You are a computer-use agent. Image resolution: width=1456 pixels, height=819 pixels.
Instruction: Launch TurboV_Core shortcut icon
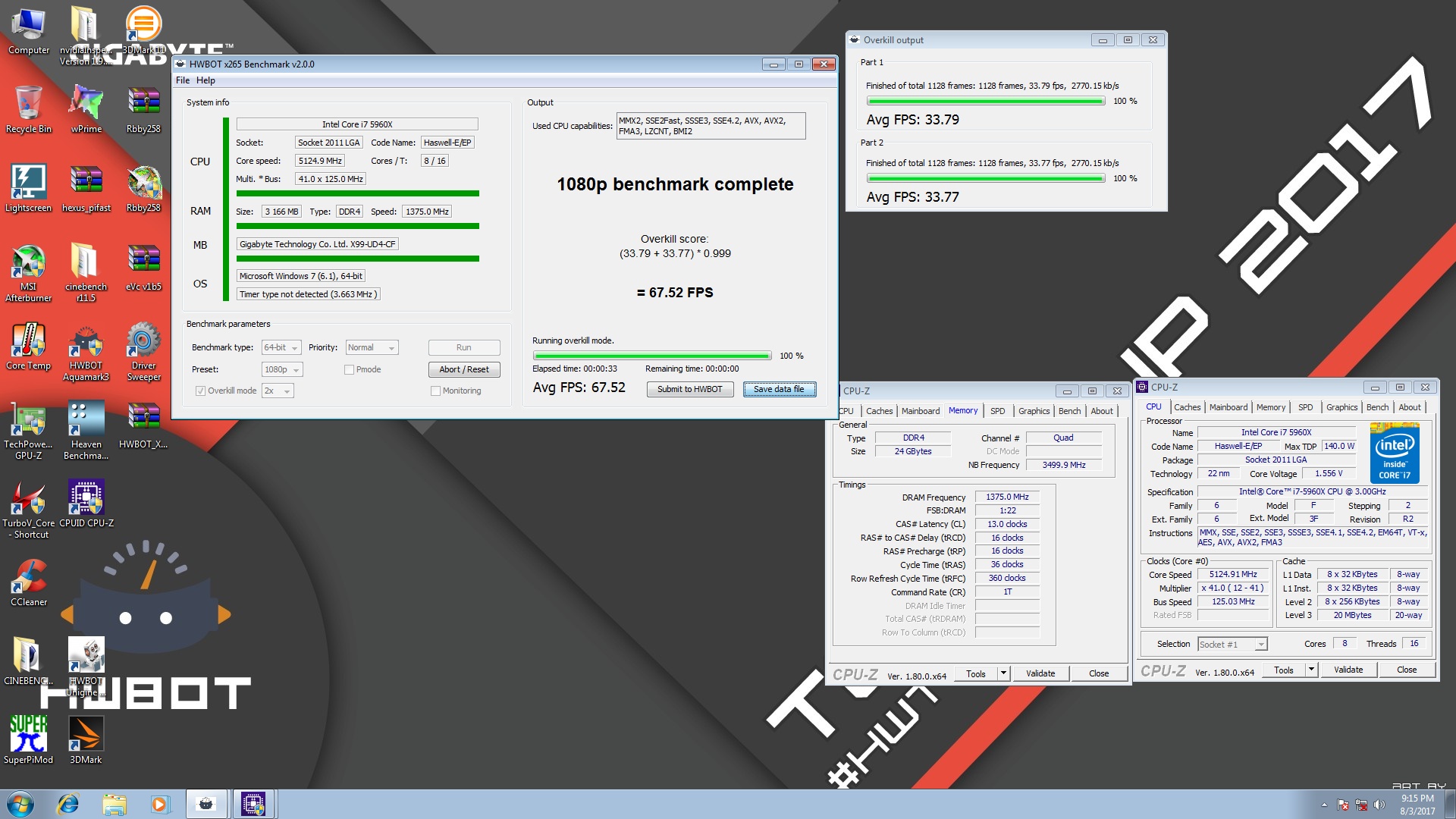click(x=29, y=510)
